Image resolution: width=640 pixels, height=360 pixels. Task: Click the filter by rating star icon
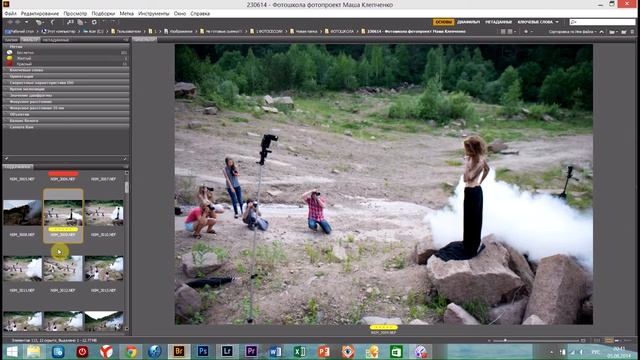tap(527, 31)
